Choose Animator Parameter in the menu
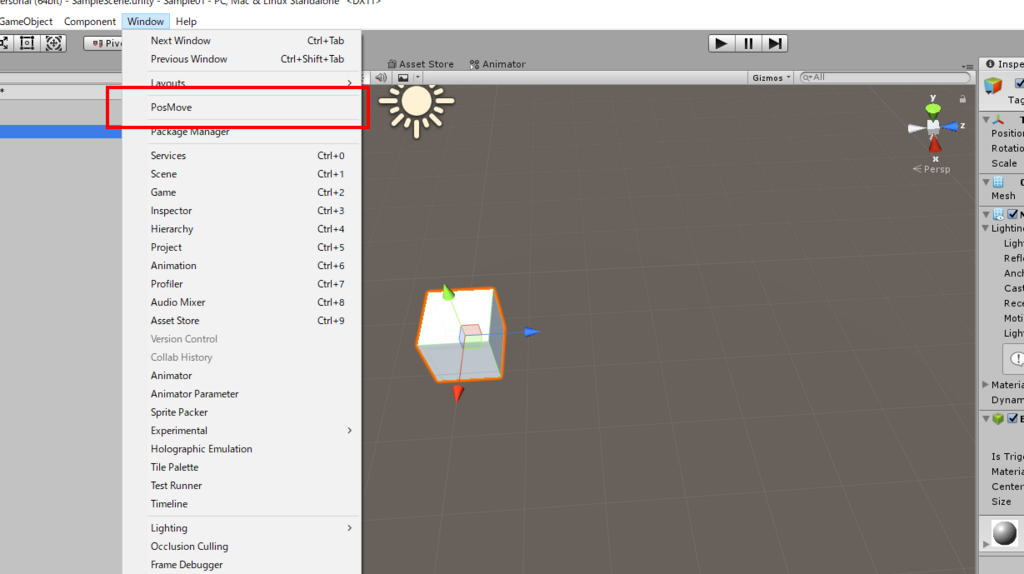The image size is (1024, 574). (x=242, y=394)
